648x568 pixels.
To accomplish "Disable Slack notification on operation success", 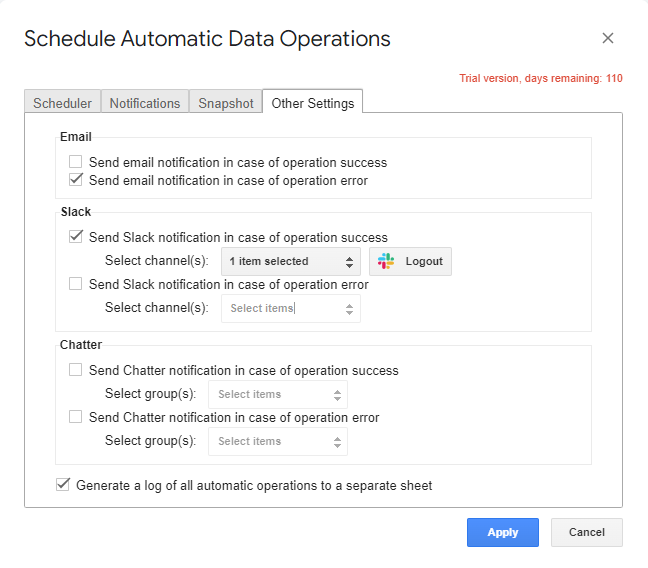I will click(75, 237).
